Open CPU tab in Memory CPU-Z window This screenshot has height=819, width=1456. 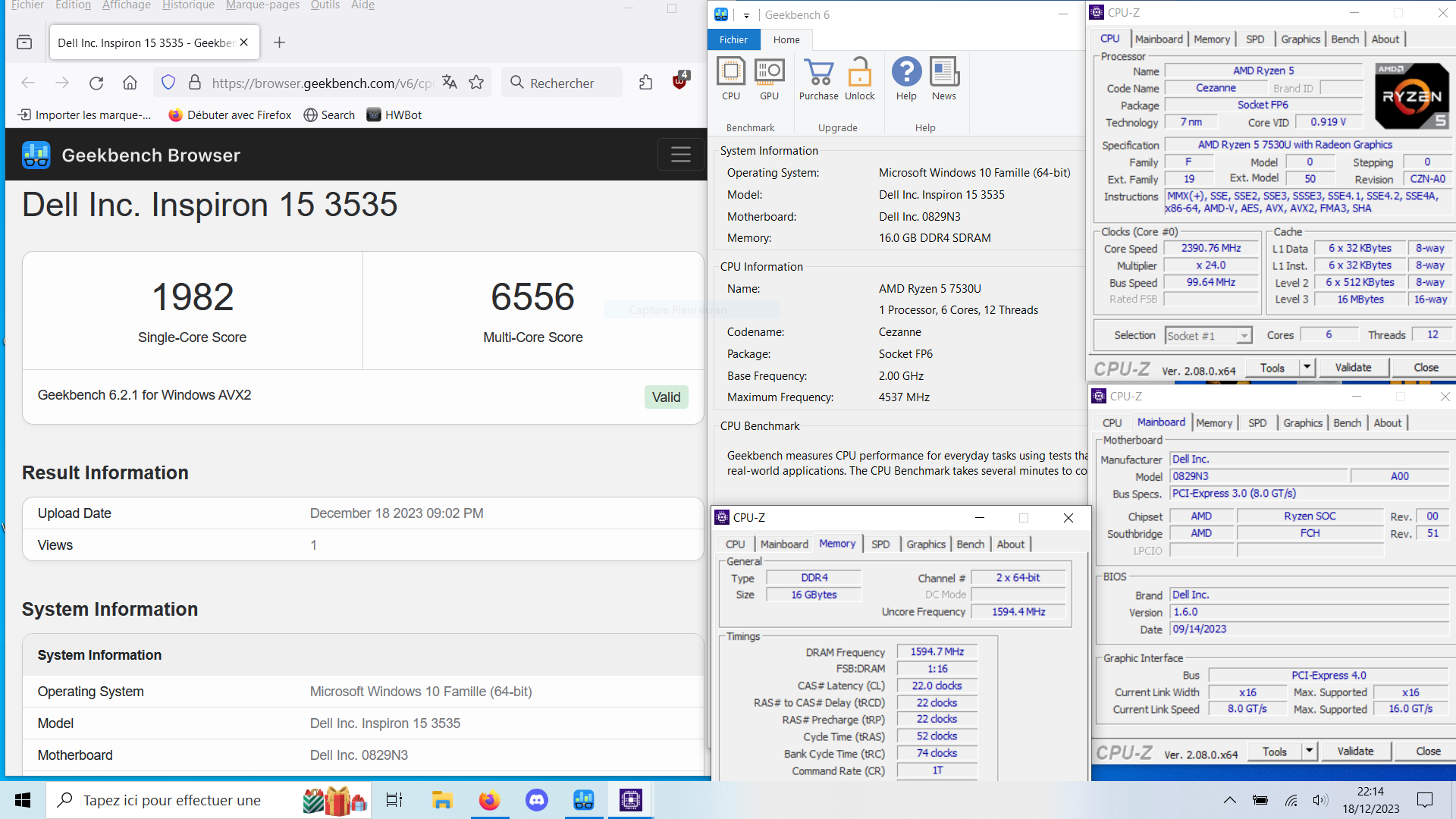735,544
